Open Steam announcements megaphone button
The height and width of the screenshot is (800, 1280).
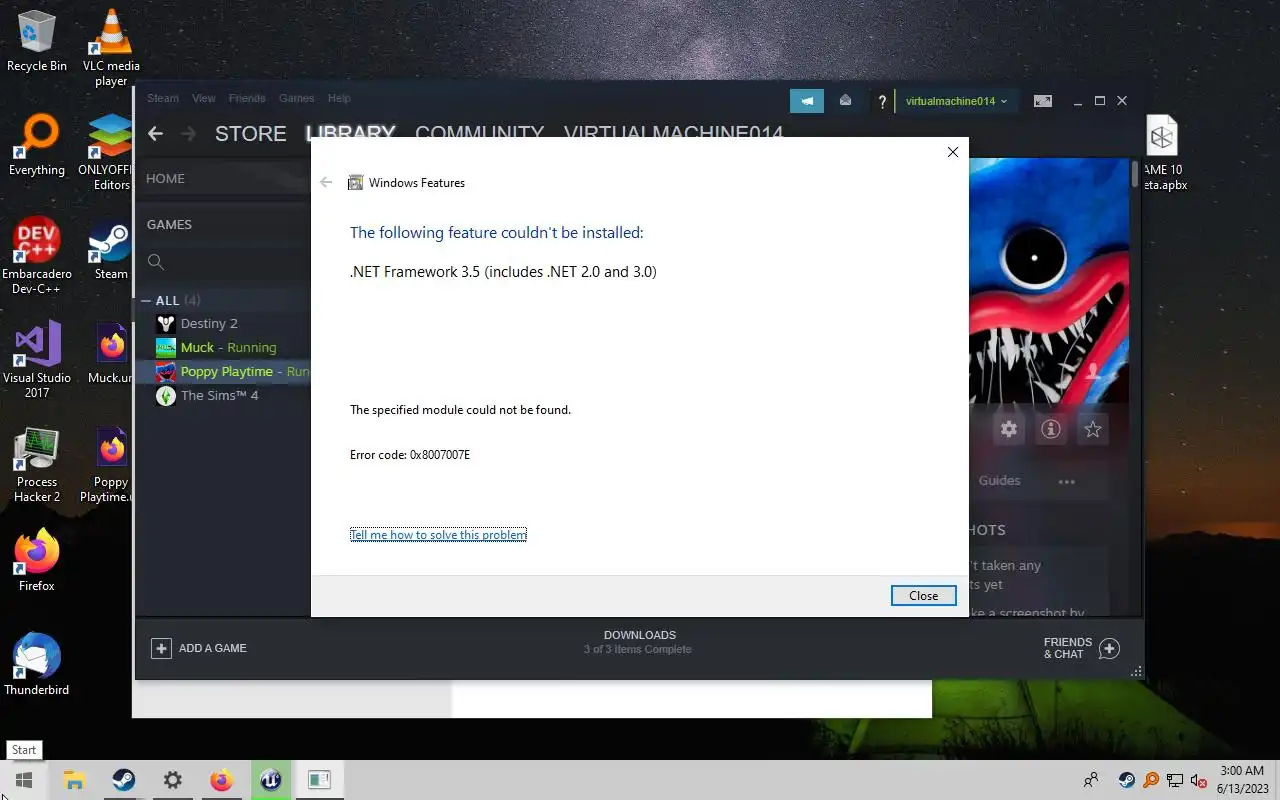tap(807, 101)
